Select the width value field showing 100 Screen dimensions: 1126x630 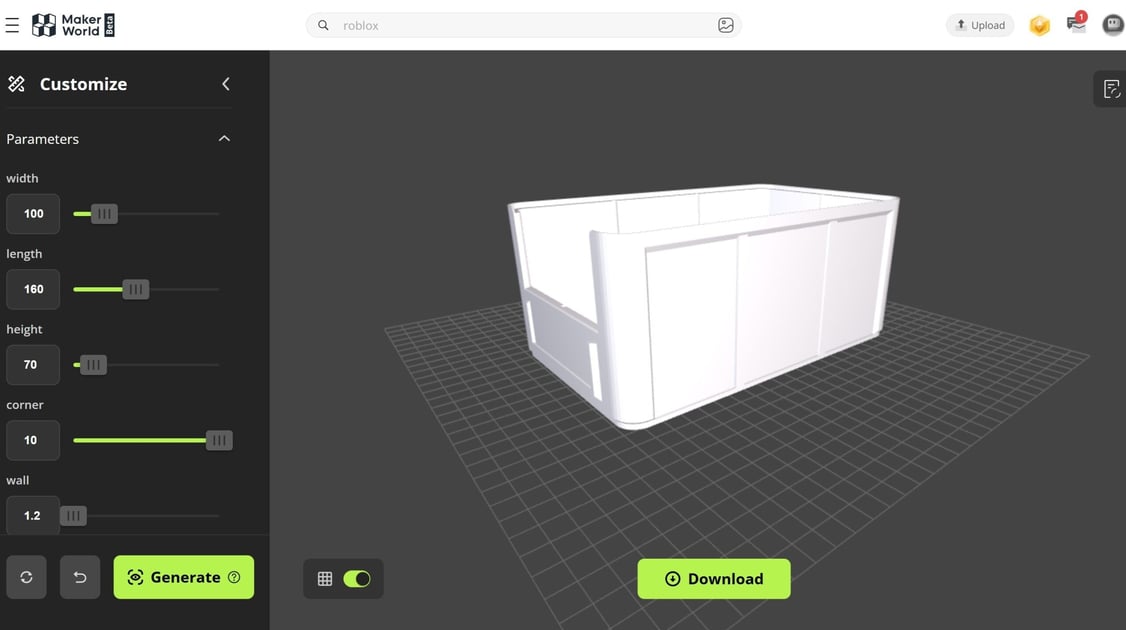[32, 213]
